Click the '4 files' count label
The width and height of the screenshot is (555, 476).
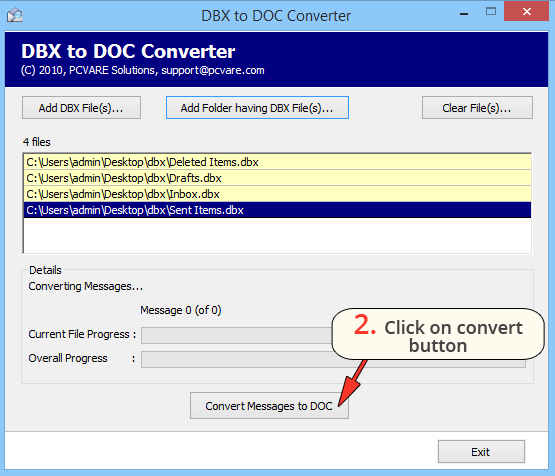(37, 142)
